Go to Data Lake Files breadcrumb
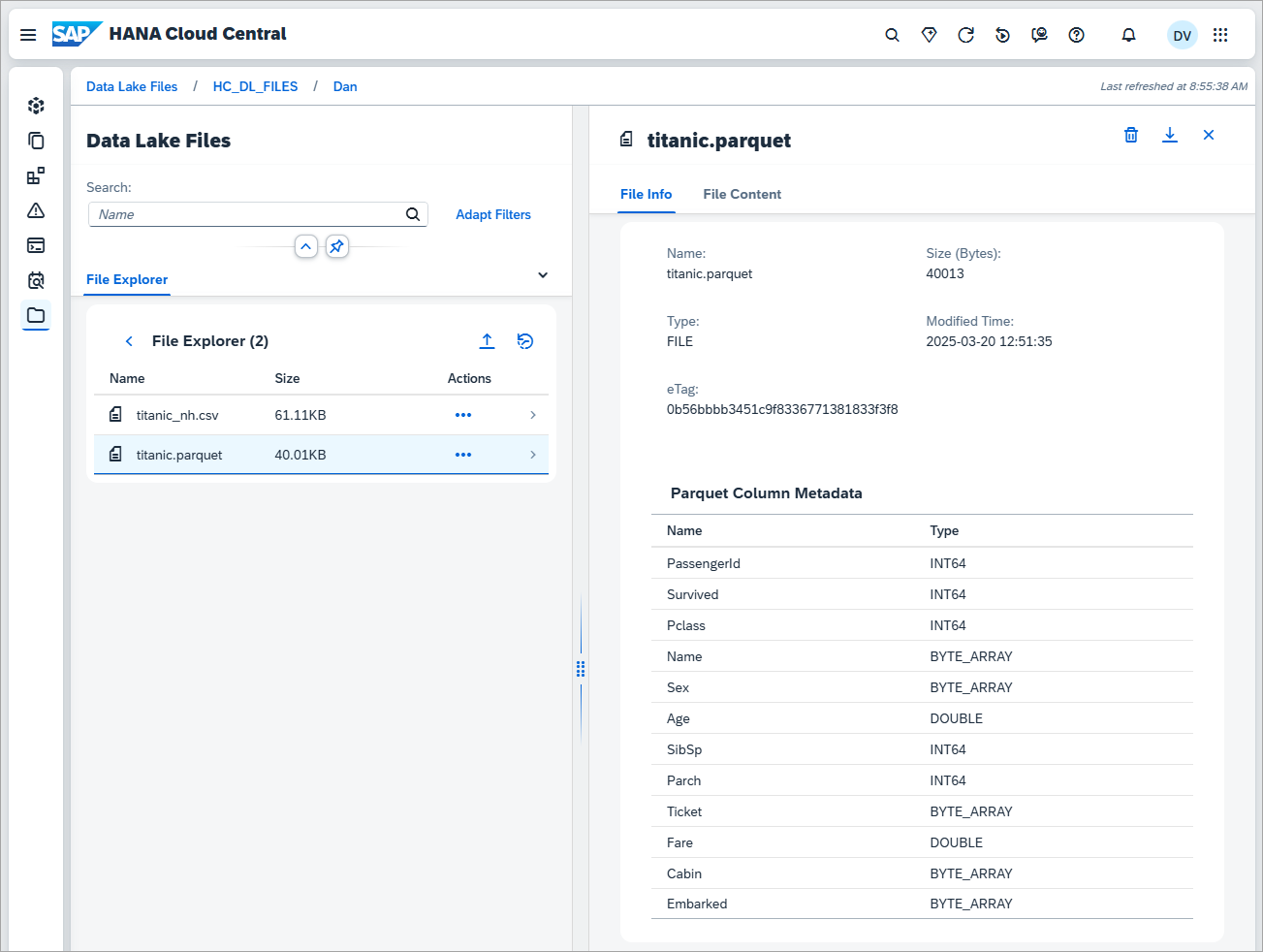The width and height of the screenshot is (1263, 952). (x=132, y=86)
